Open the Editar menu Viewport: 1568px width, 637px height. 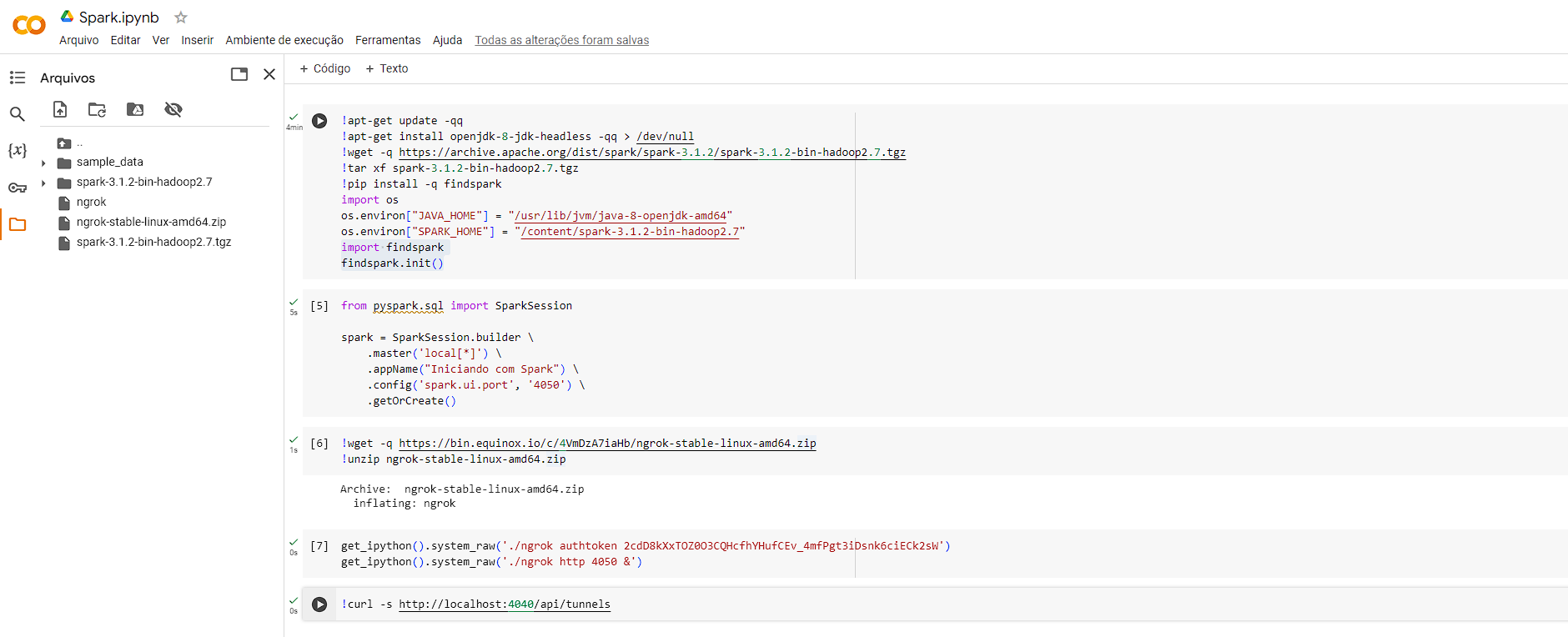[125, 40]
